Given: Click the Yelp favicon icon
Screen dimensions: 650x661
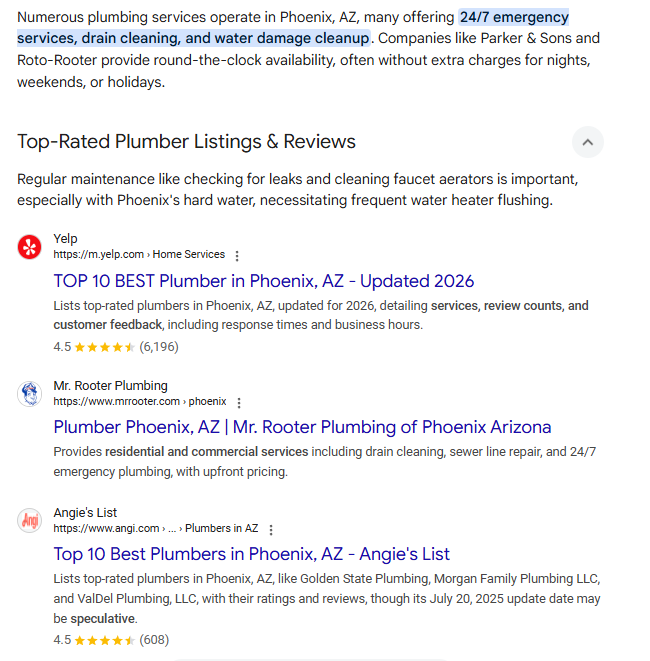Looking at the screenshot, I should [30, 246].
